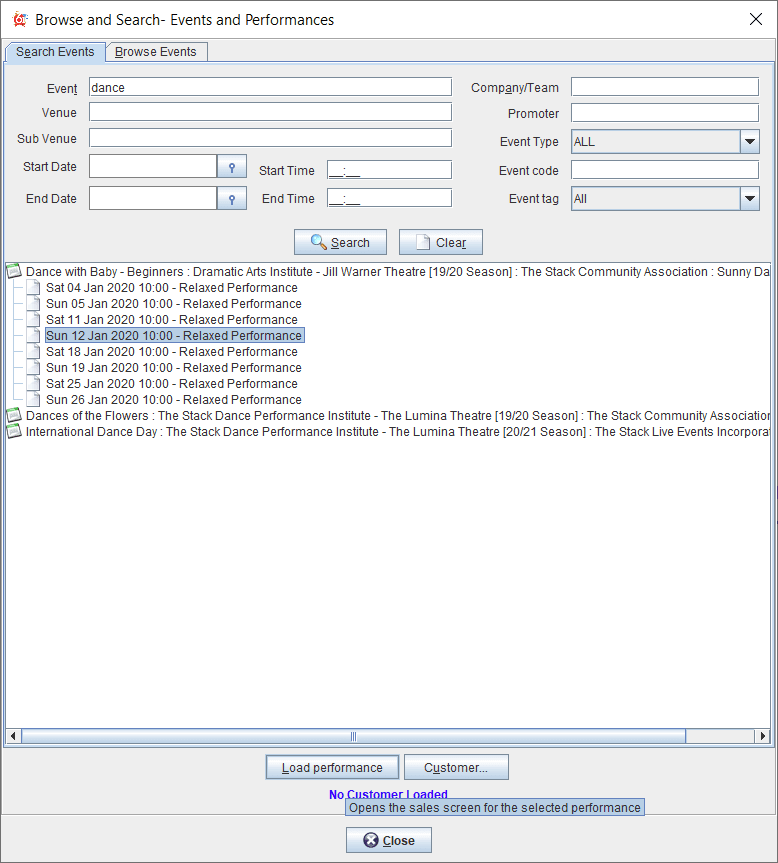
Task: Open the Customer... dialog button
Action: [x=456, y=768]
